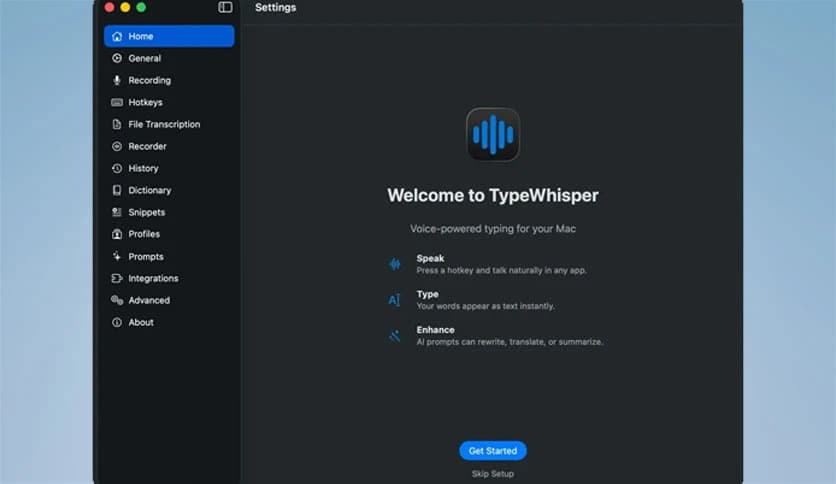
Task: Open the About section
Action: coord(169,322)
